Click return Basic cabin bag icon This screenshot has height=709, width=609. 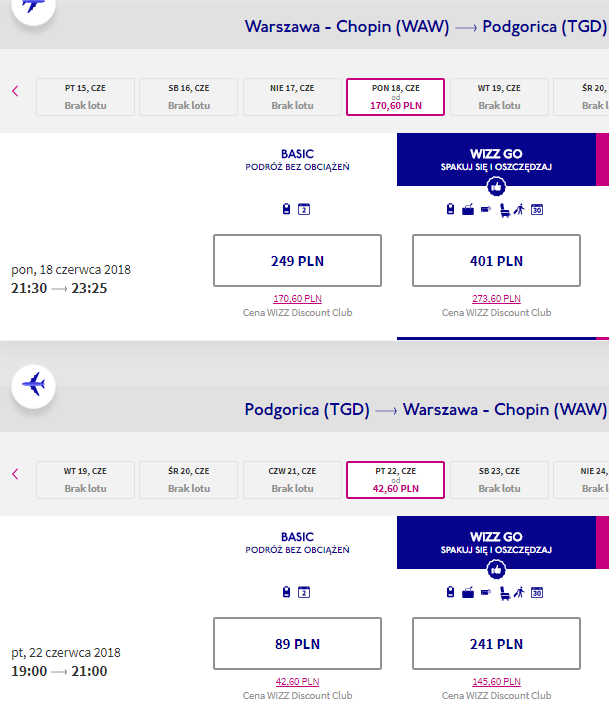coord(286,592)
